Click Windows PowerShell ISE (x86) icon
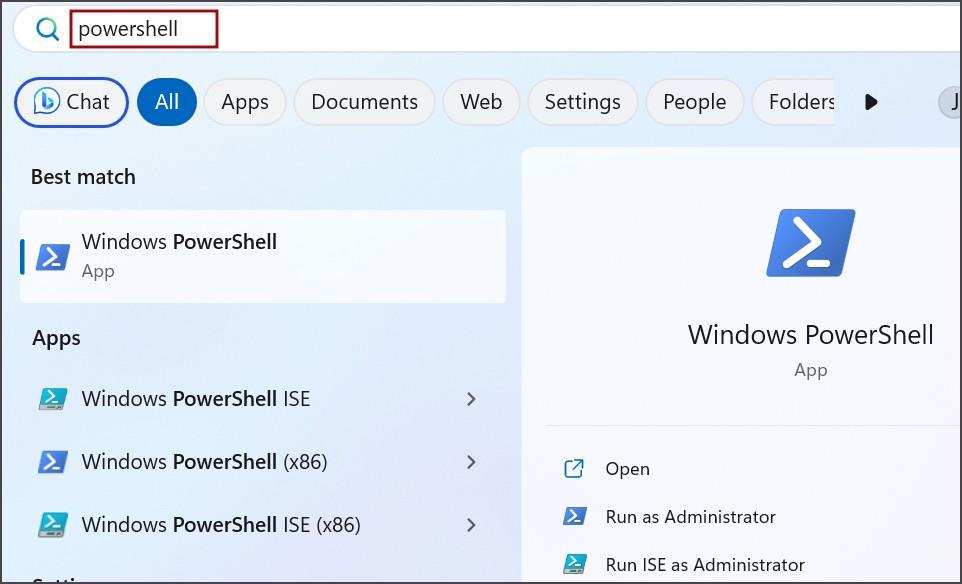This screenshot has height=584, width=962. point(53,524)
